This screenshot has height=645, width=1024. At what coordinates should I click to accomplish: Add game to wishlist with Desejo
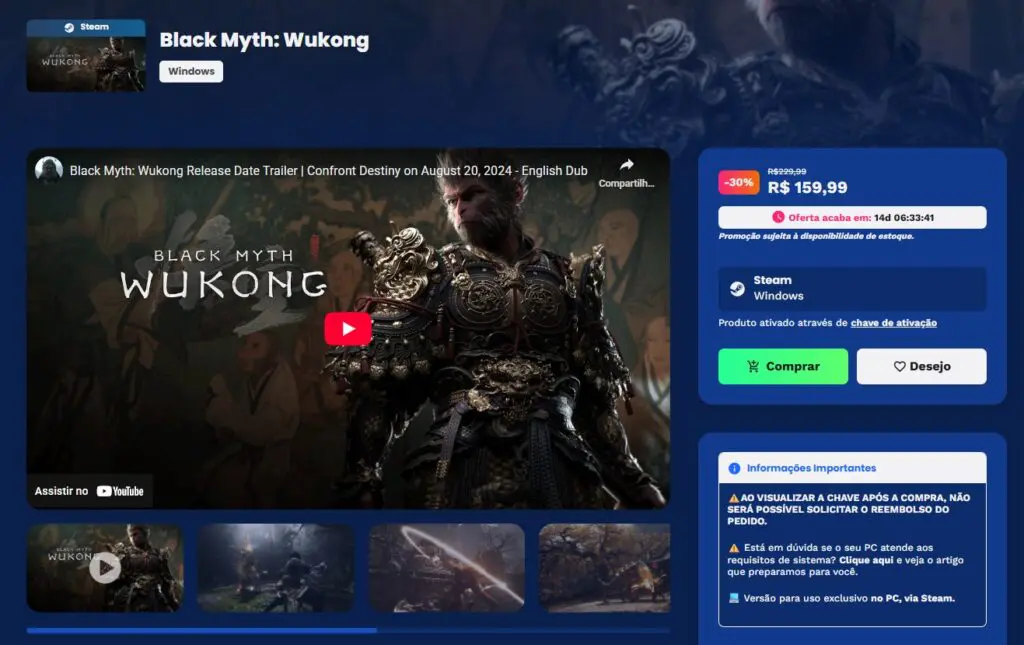[921, 367]
